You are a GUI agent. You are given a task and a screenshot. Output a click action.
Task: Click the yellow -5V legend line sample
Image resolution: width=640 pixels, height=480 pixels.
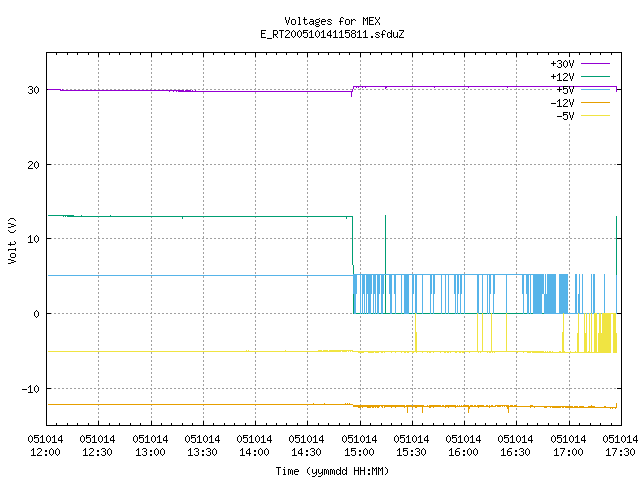(x=595, y=116)
